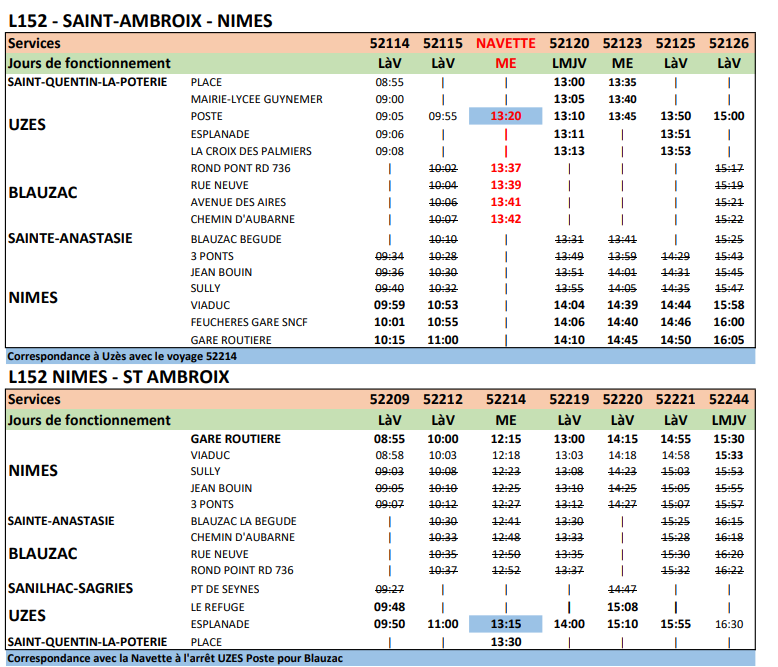The height and width of the screenshot is (667, 778).
Task: Click service number 52214
Action: click(506, 400)
